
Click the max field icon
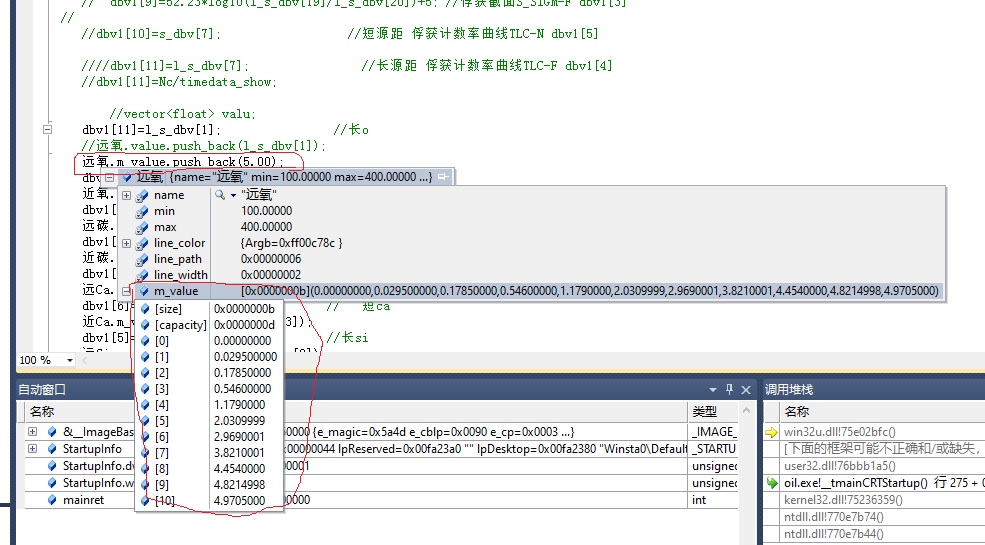[142, 227]
